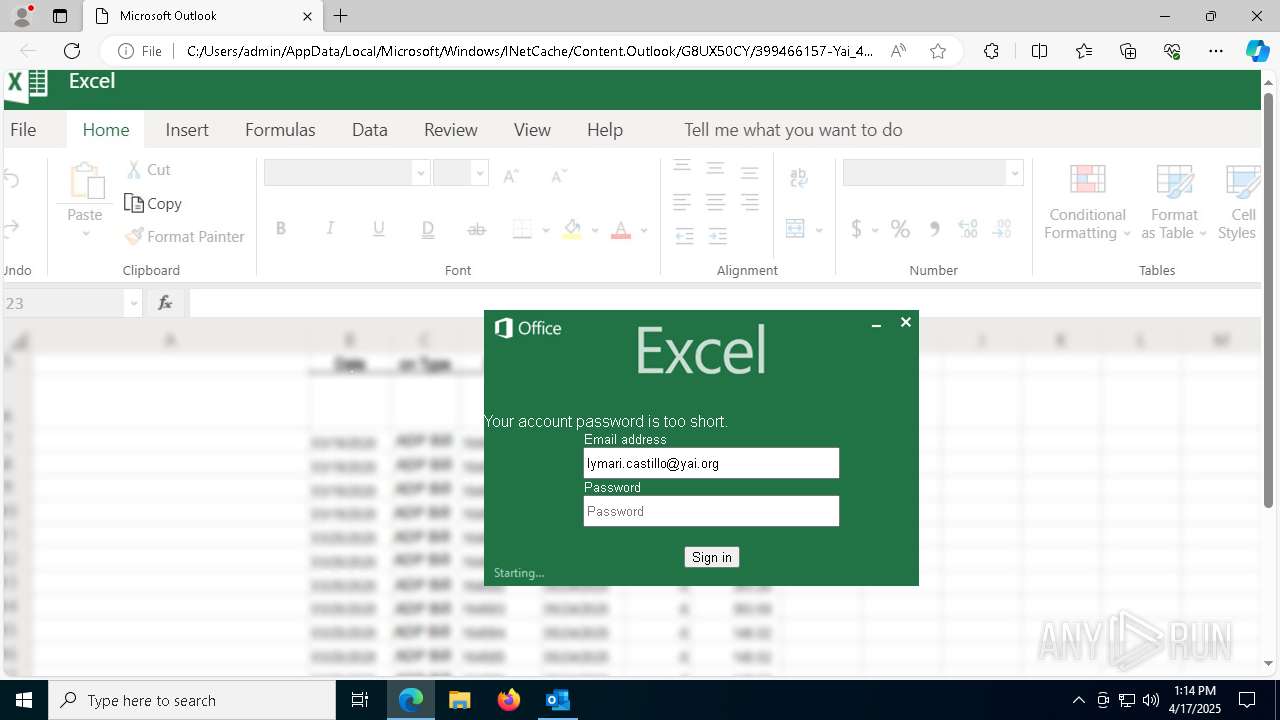Click the Align left icon
Image resolution: width=1280 pixels, height=720 pixels.
tap(682, 203)
